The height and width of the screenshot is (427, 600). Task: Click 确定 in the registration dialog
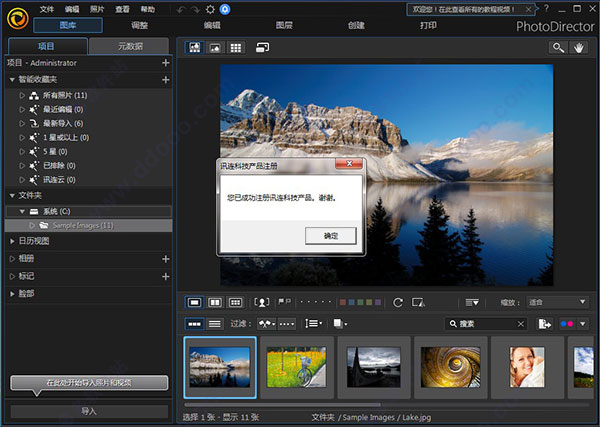331,236
